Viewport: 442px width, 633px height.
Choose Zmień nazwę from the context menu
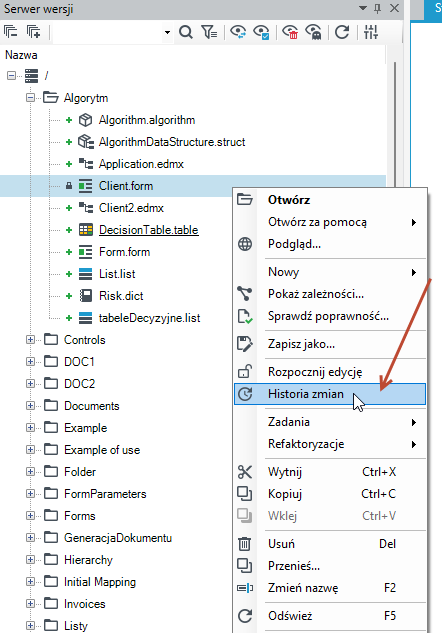click(x=330, y=588)
